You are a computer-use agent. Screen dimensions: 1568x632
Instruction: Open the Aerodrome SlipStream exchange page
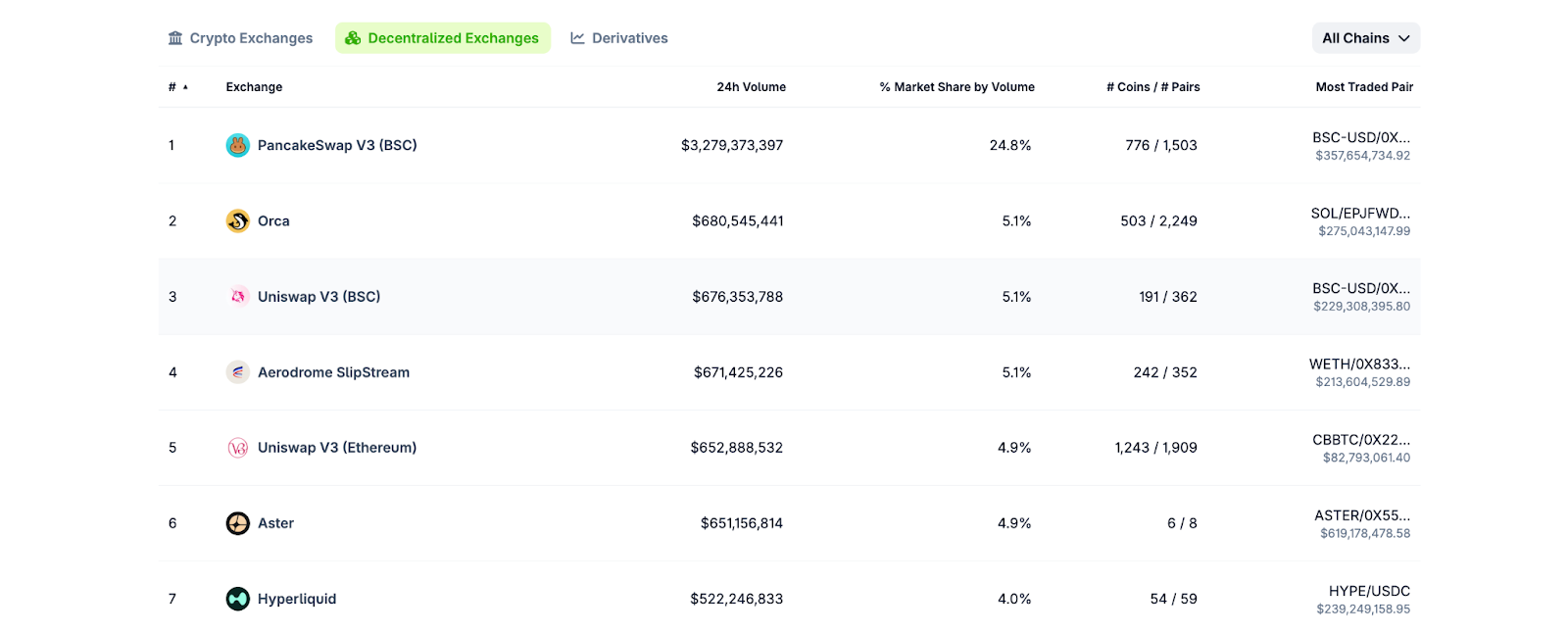pyautogui.click(x=333, y=372)
